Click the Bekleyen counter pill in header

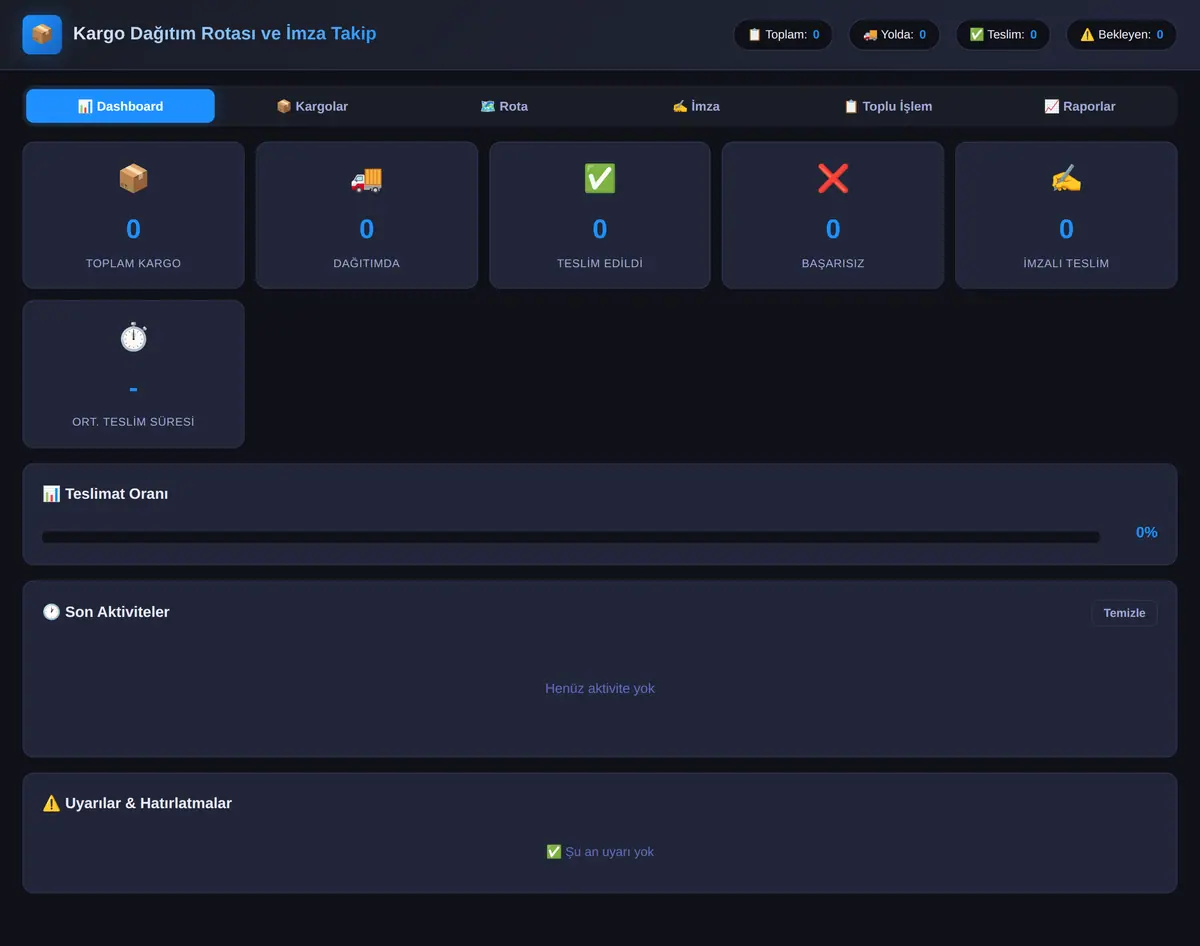click(1121, 34)
